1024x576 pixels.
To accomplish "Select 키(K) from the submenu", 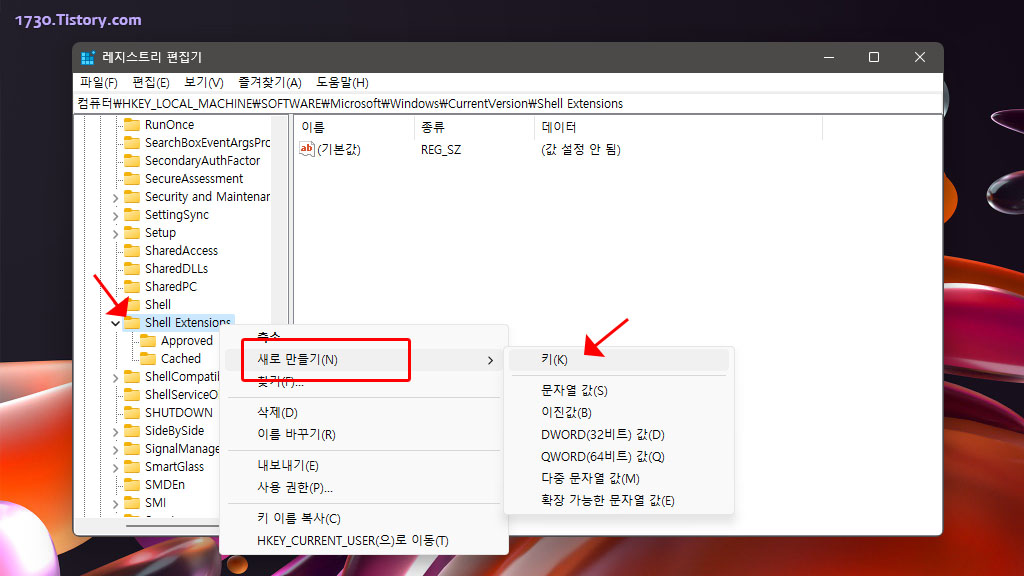I will pos(618,360).
